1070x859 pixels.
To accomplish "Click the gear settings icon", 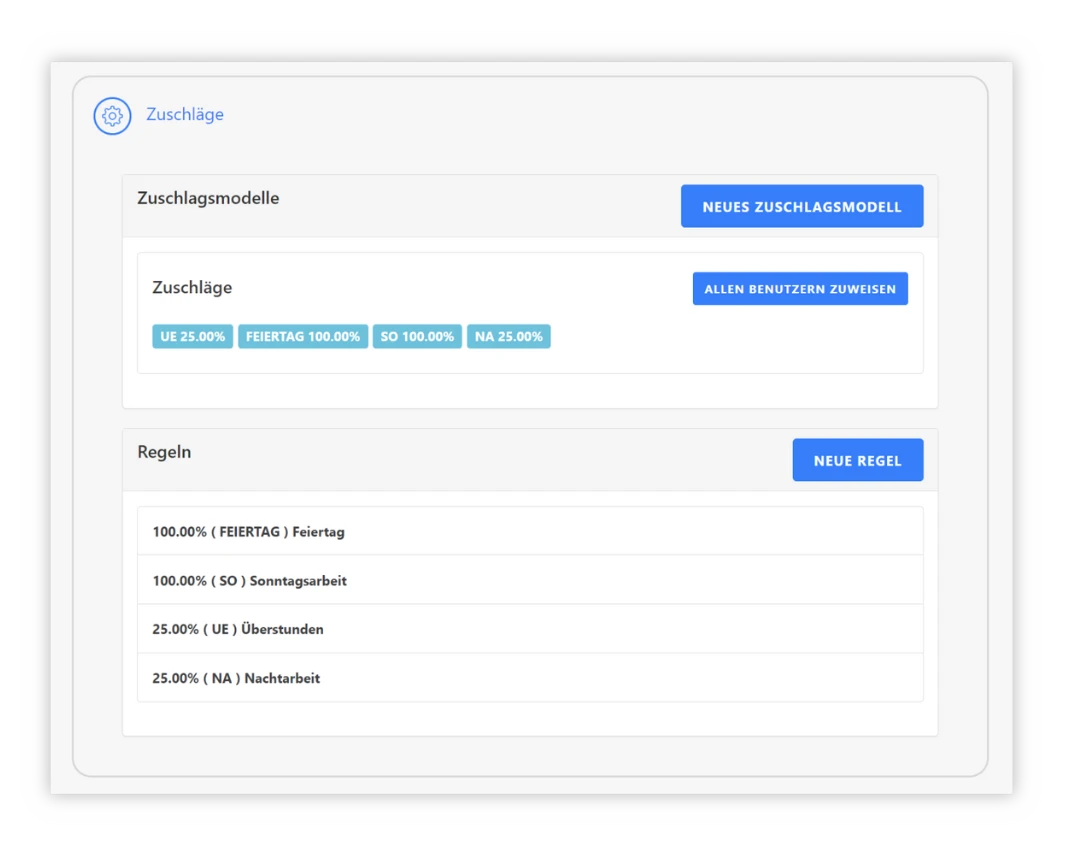I will tap(112, 116).
